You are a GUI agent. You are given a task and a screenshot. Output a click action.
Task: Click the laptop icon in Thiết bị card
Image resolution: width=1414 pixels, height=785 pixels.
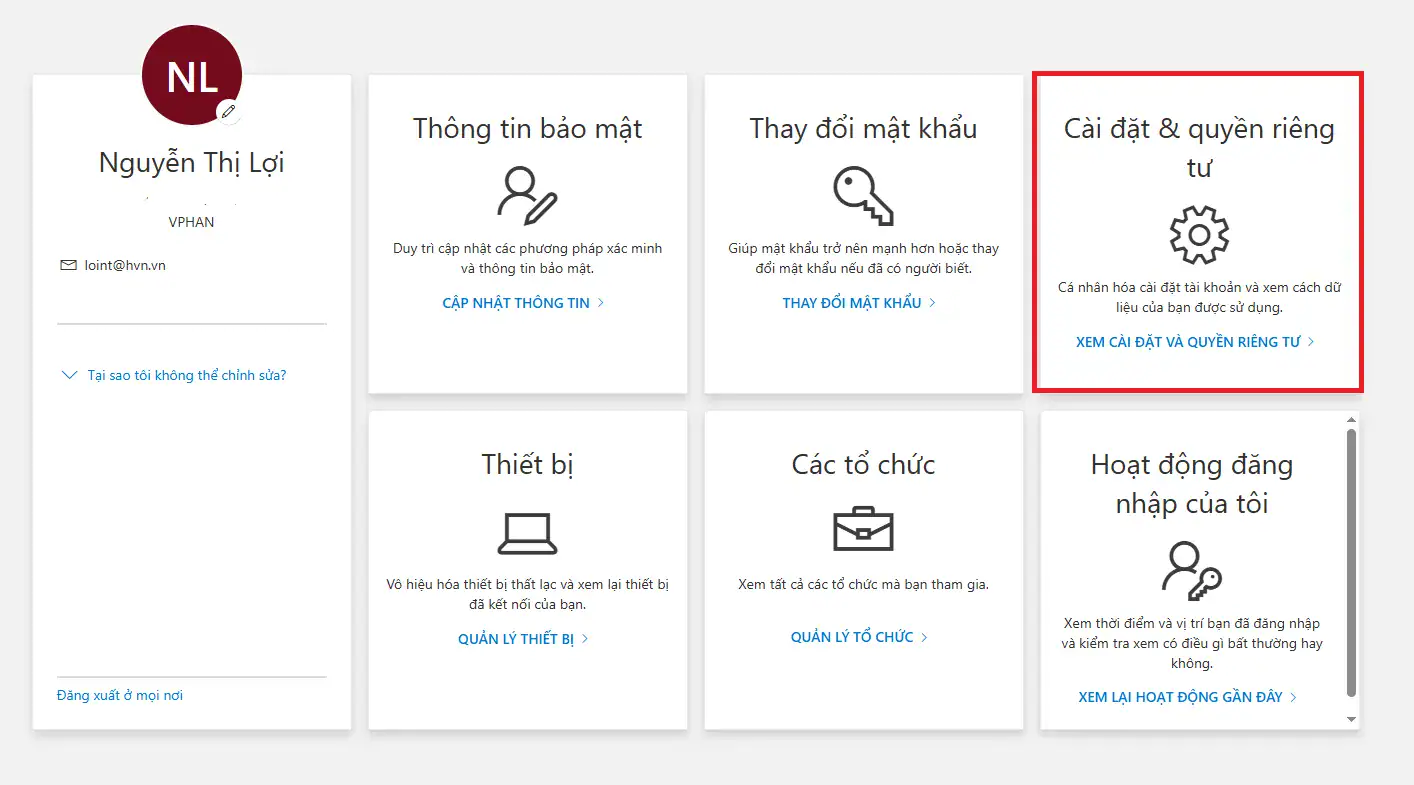click(x=526, y=533)
